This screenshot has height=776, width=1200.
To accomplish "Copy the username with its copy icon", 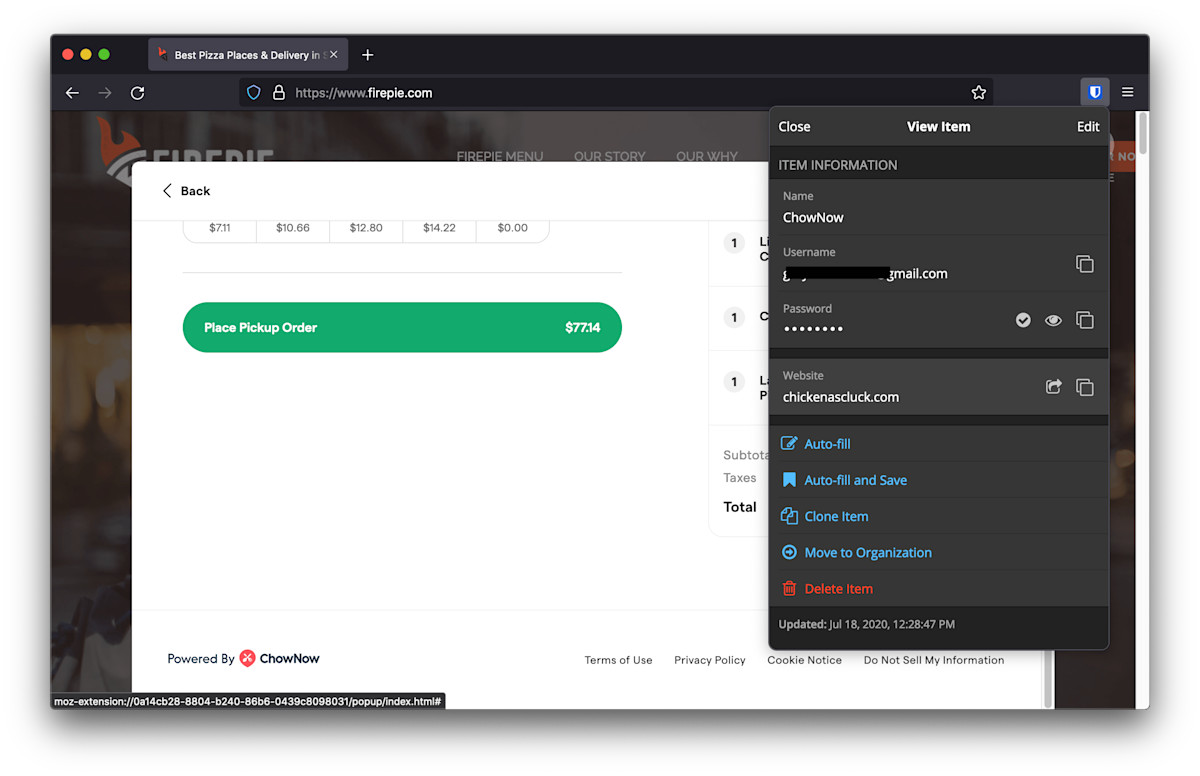I will 1084,264.
